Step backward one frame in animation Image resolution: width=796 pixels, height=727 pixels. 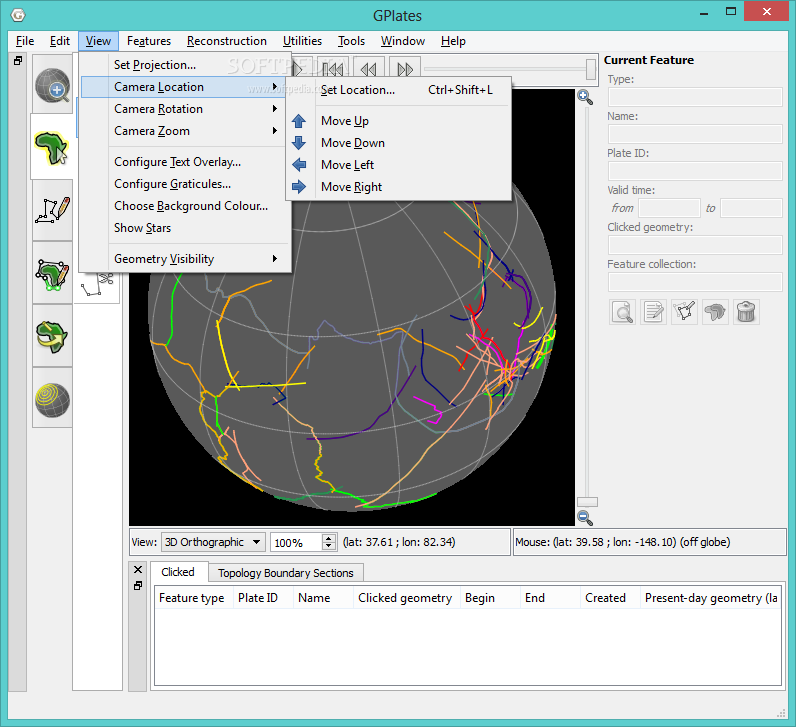[x=369, y=69]
